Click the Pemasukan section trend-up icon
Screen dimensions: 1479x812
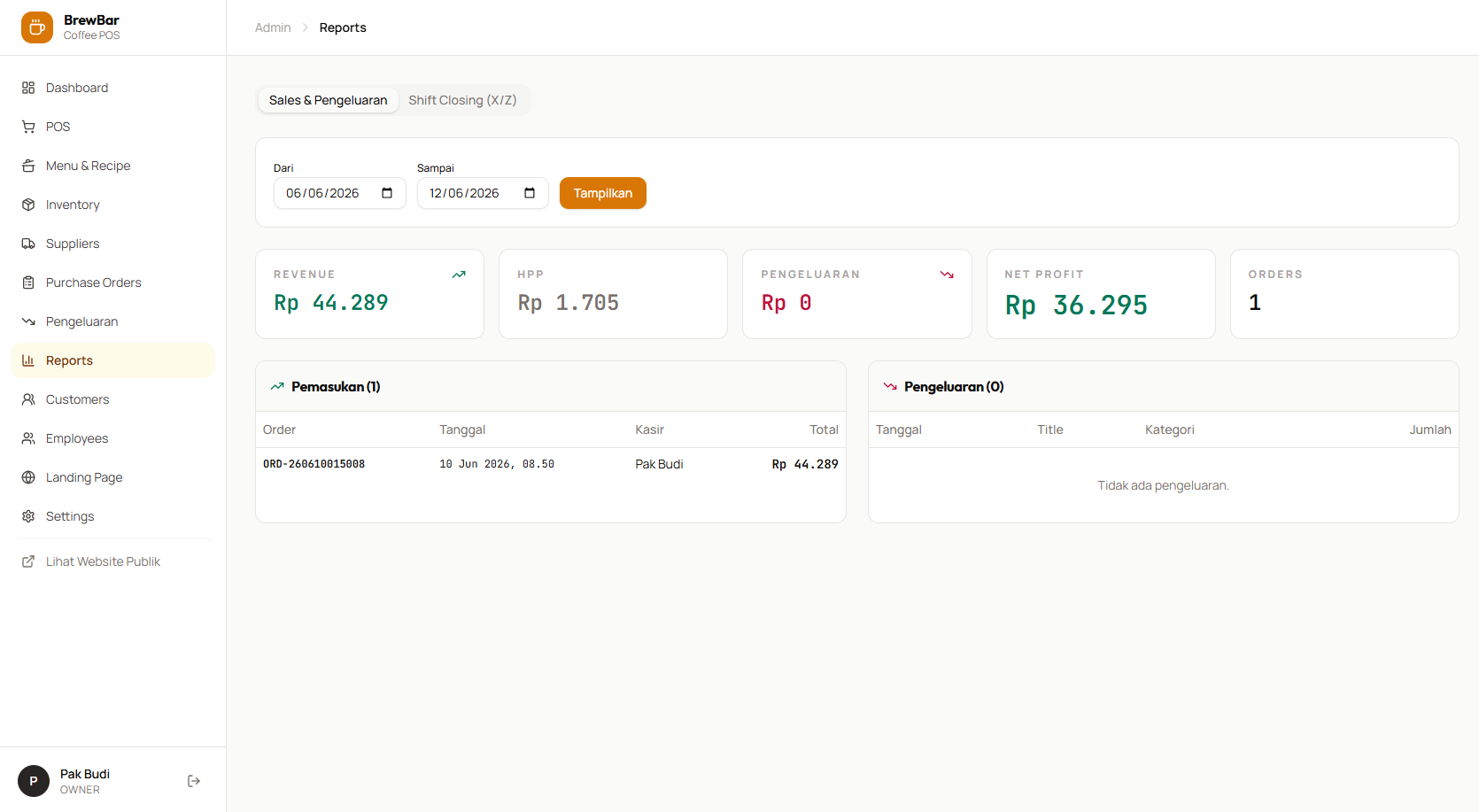pos(277,386)
